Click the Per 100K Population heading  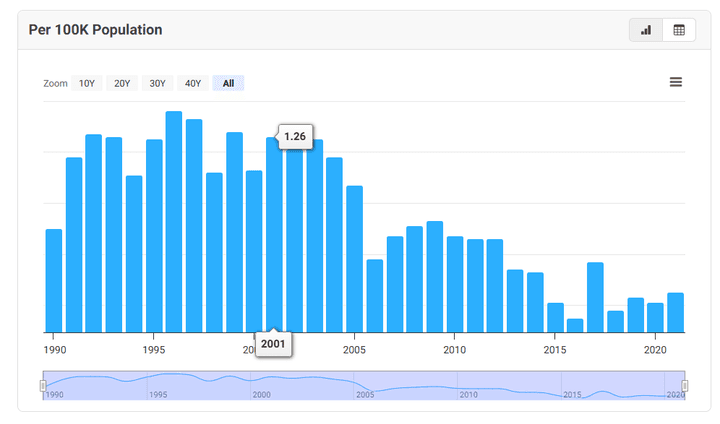pos(96,30)
